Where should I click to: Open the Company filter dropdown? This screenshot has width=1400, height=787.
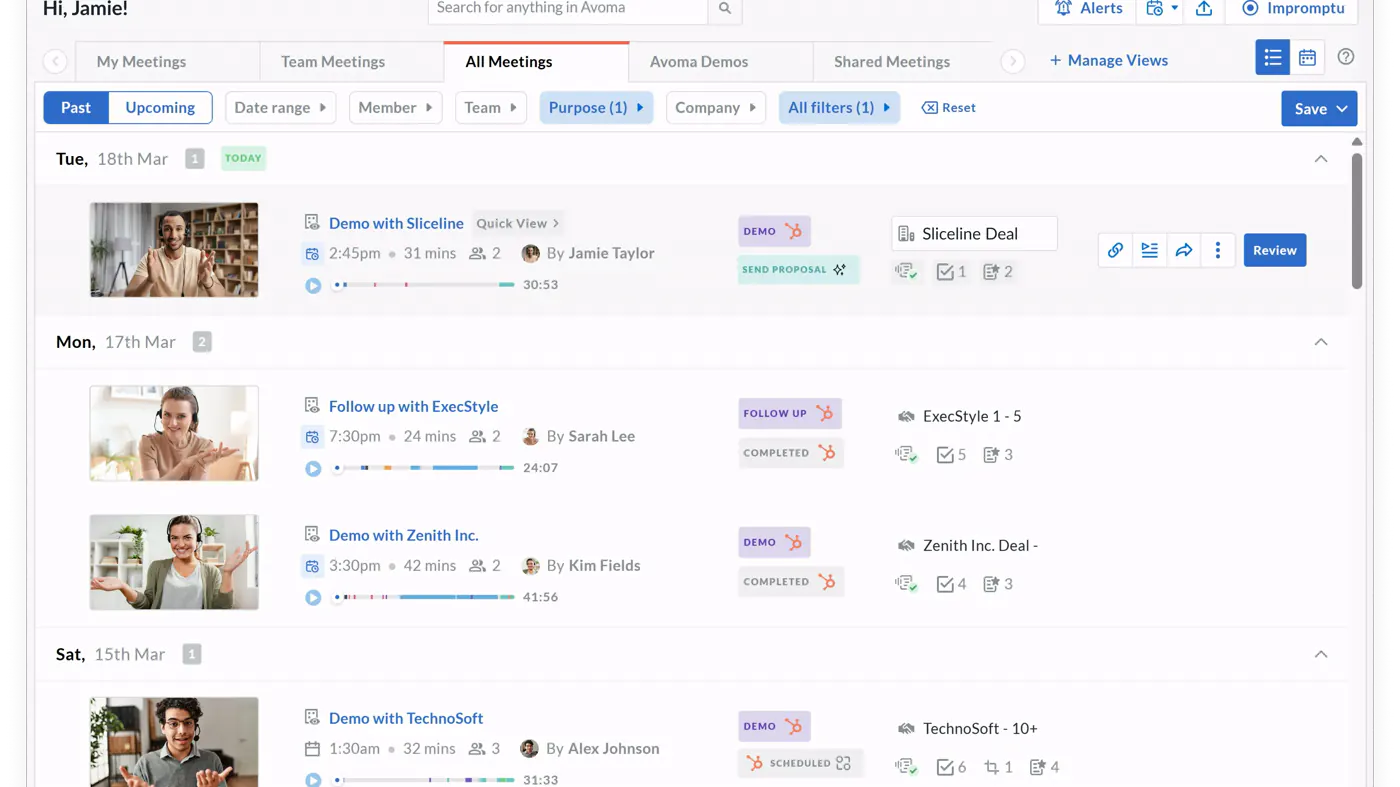point(716,108)
